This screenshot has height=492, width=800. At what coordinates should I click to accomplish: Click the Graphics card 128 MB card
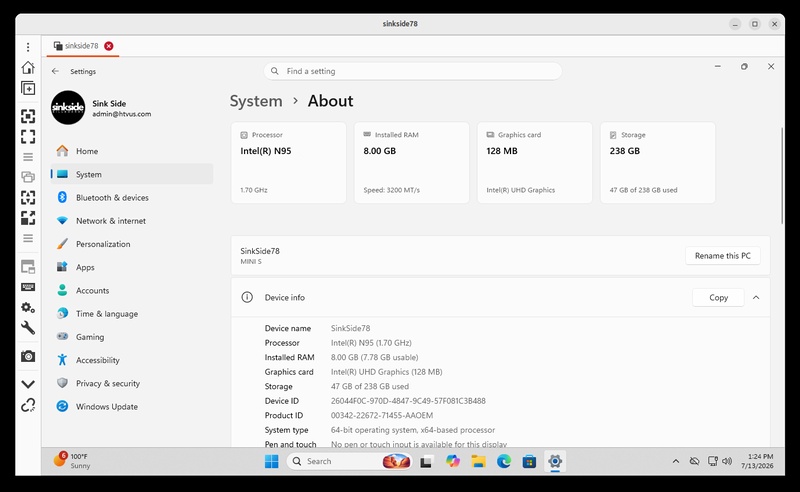535,162
